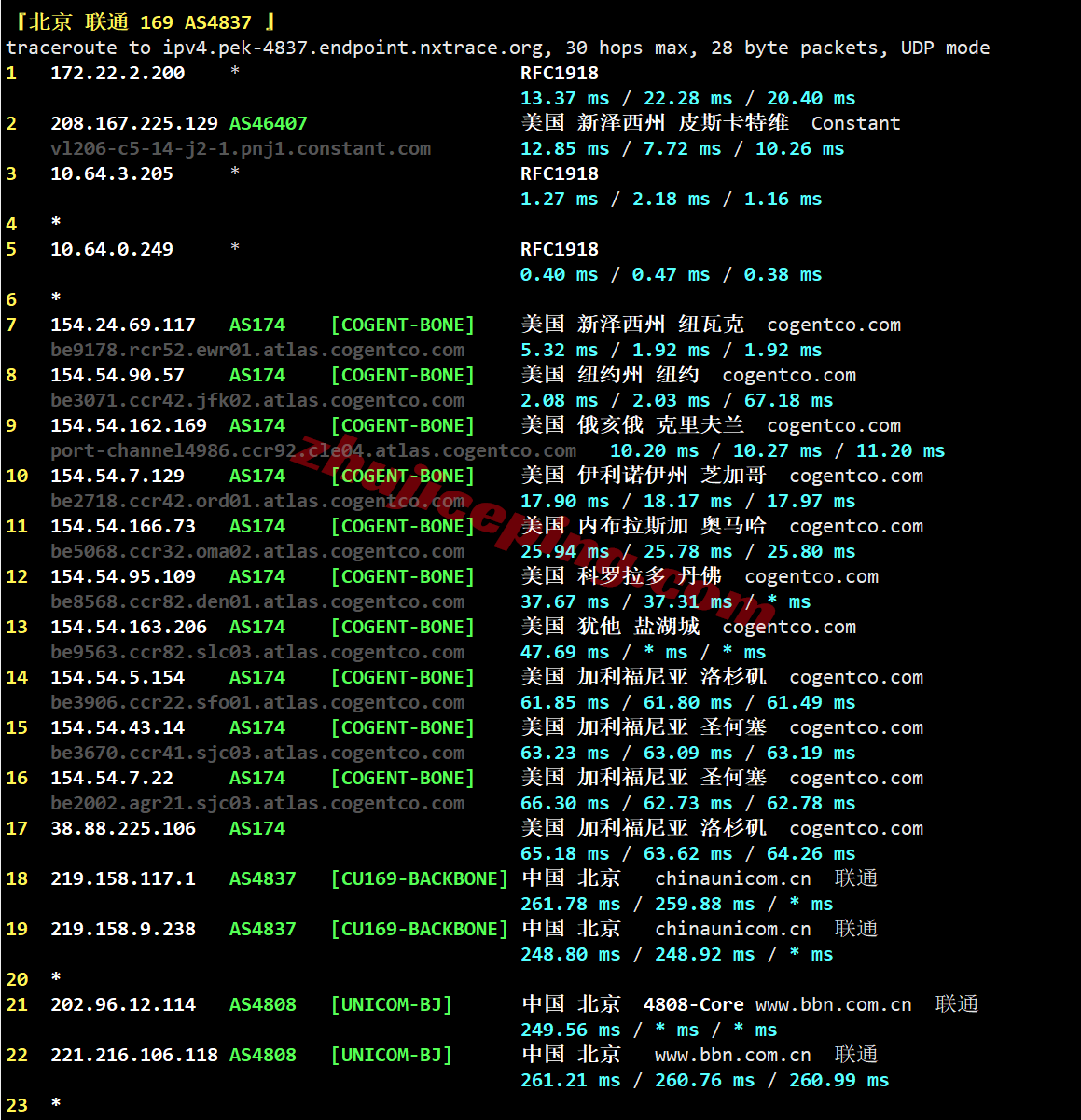Click AS4837 label on hop 19
This screenshot has width=1081, height=1120.
pyautogui.click(x=263, y=929)
